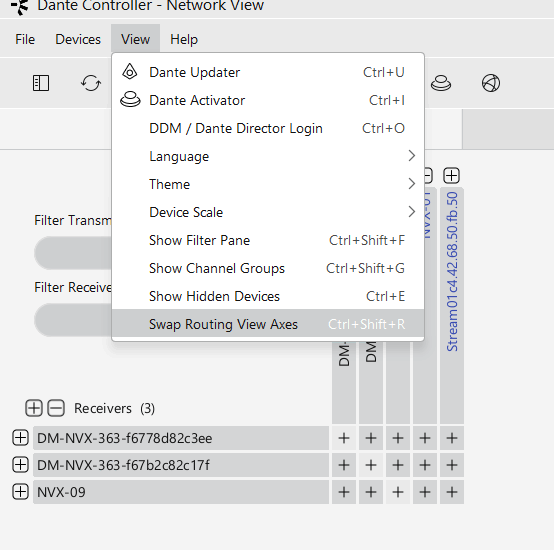Collapse all receivers with minus button
The image size is (554, 550).
pyautogui.click(x=56, y=408)
